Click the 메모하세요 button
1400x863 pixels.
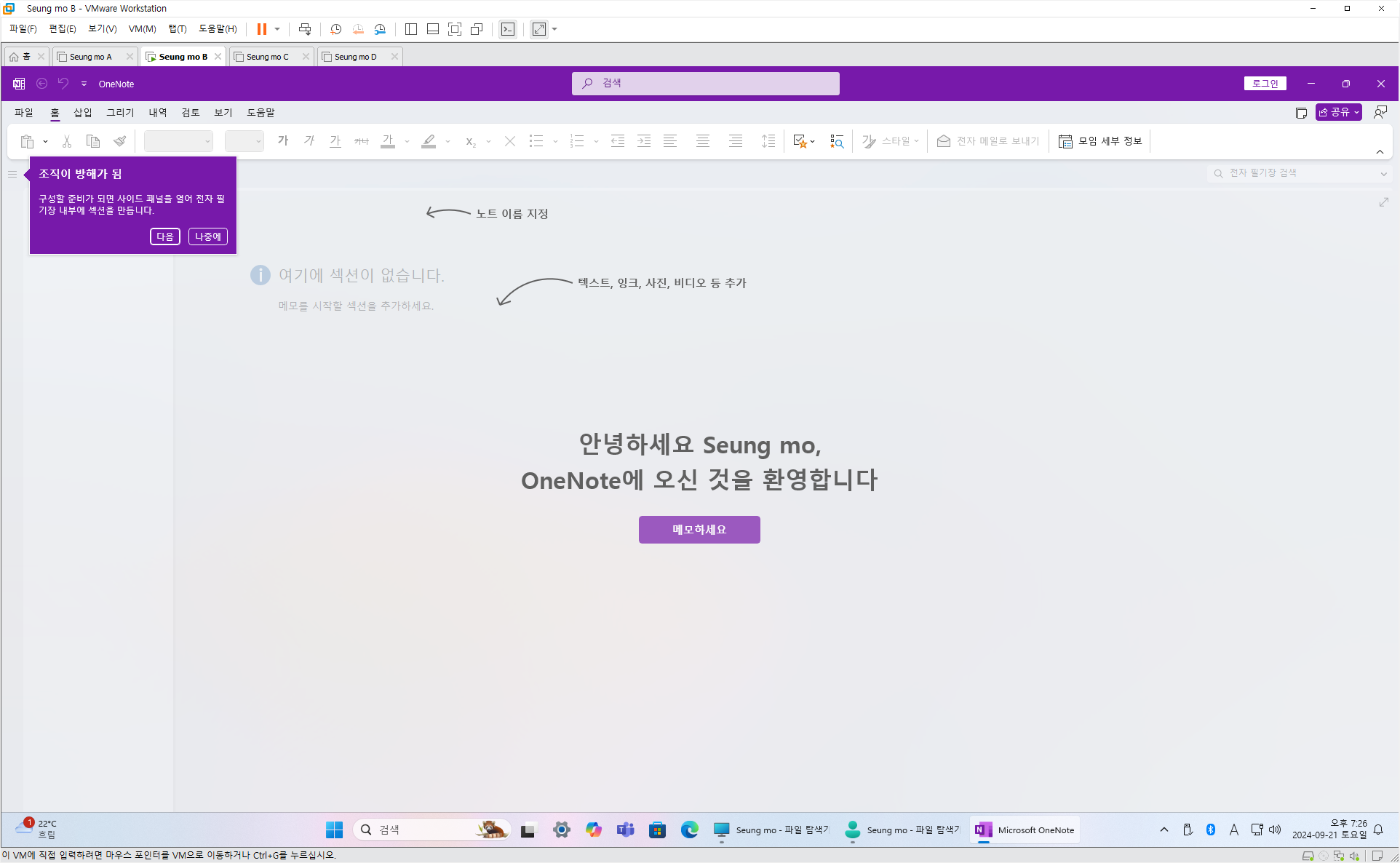click(x=699, y=530)
